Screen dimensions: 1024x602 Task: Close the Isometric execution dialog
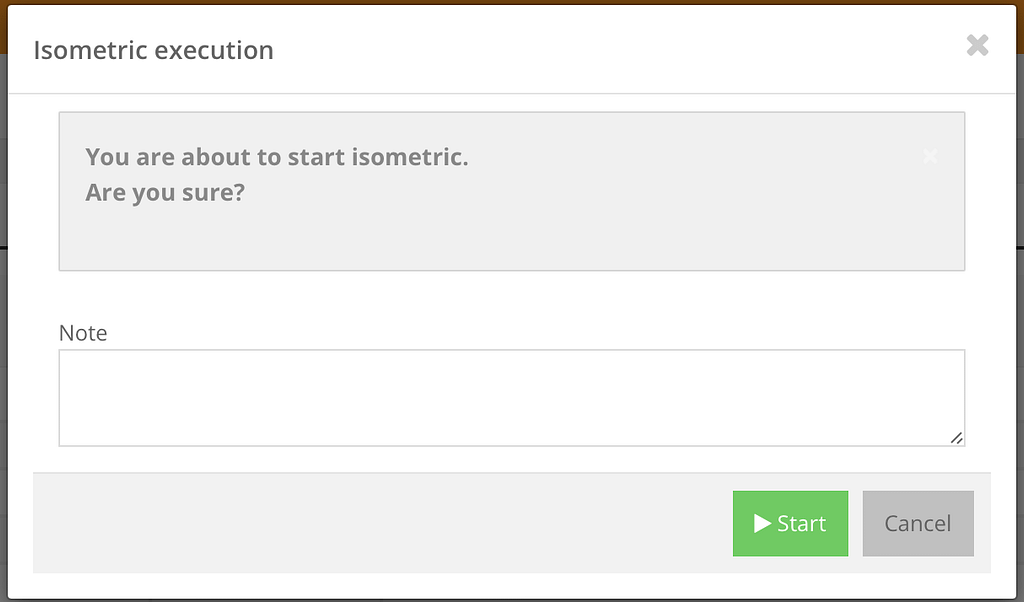977,45
